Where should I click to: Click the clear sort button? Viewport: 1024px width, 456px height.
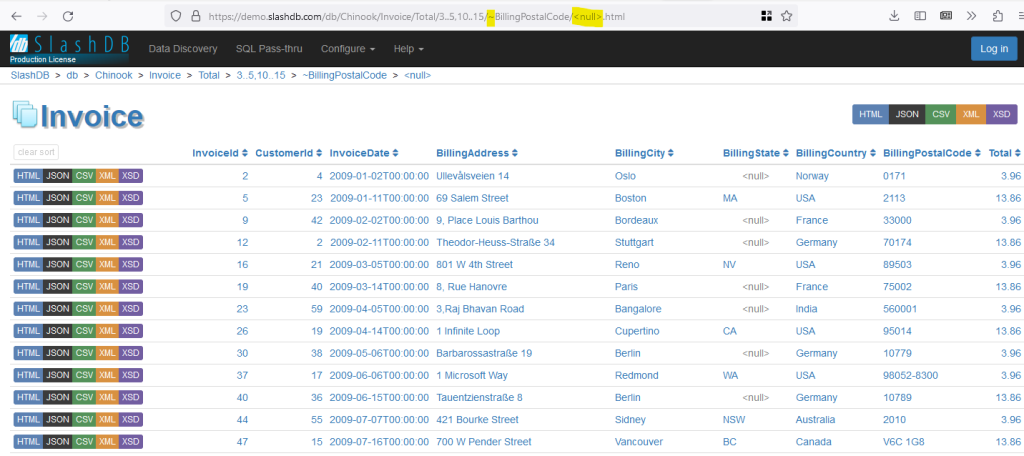[x=36, y=152]
